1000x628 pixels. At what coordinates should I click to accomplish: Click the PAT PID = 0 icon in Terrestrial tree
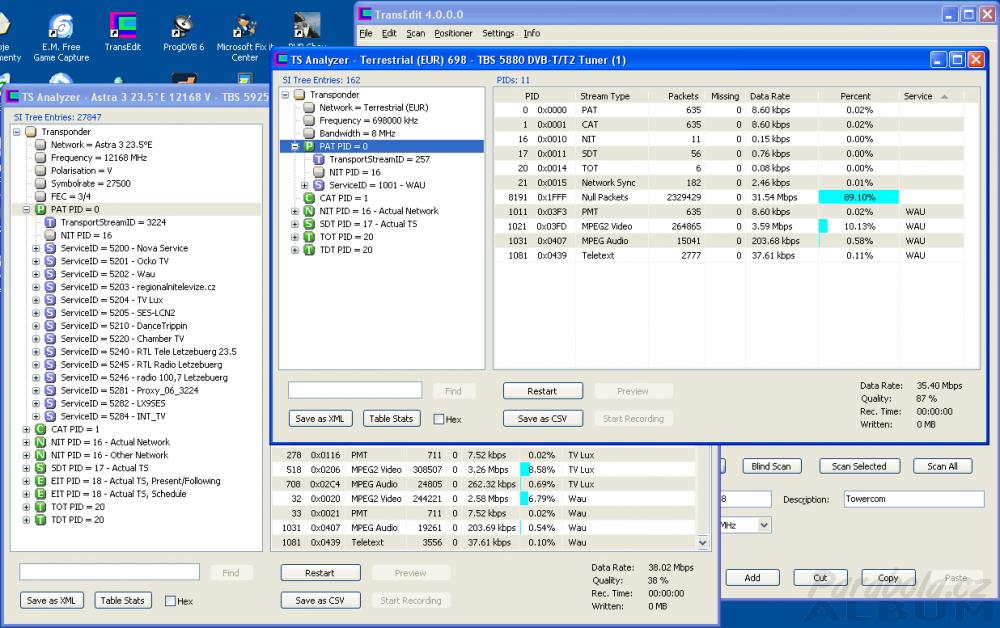pyautogui.click(x=309, y=146)
